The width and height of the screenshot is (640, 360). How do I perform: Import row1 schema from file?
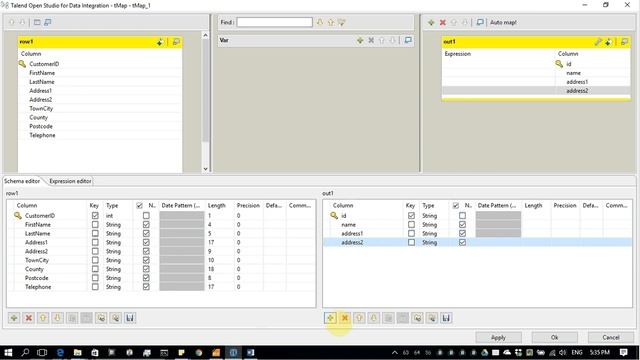tap(101, 318)
